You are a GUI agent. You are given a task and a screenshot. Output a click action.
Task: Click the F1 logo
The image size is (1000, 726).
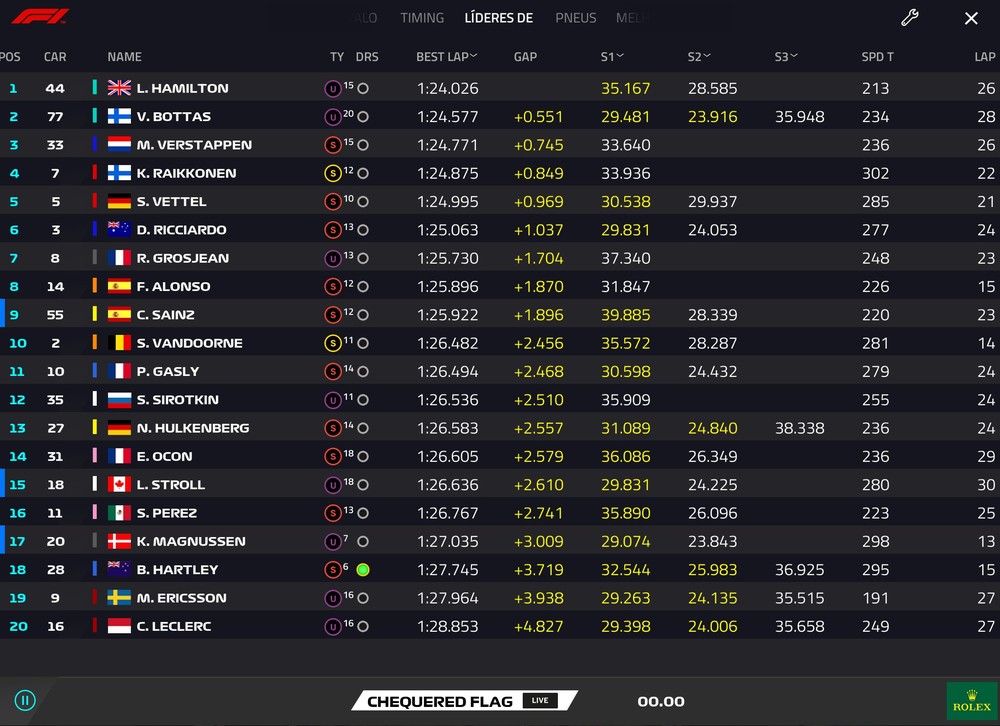click(40, 17)
